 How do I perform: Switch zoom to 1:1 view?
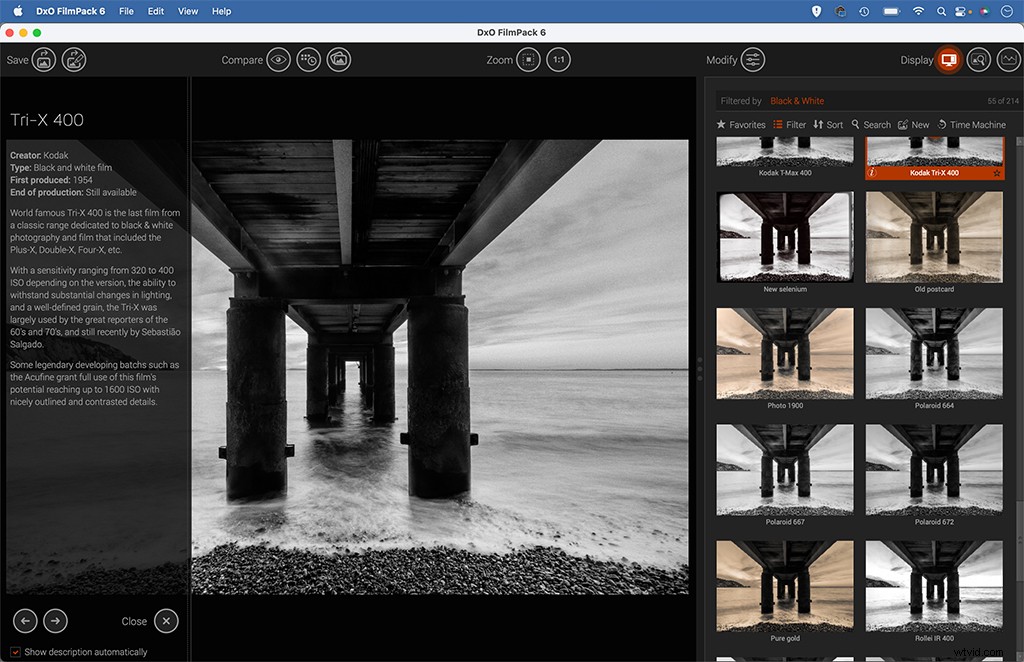coord(558,59)
